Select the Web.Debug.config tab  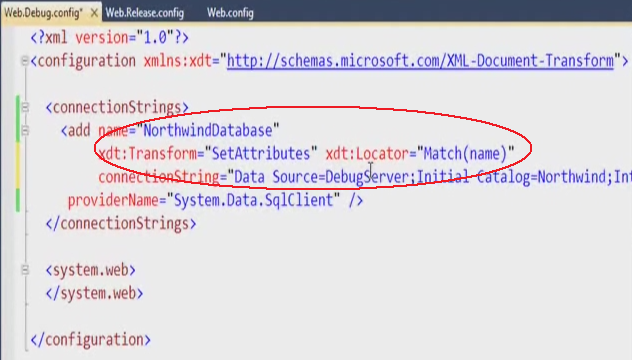pyautogui.click(x=42, y=13)
